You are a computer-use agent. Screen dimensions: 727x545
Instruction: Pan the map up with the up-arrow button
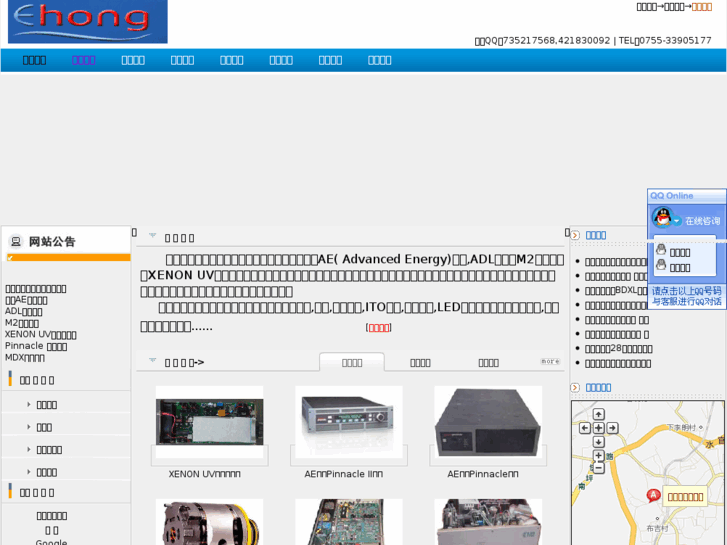click(x=599, y=414)
